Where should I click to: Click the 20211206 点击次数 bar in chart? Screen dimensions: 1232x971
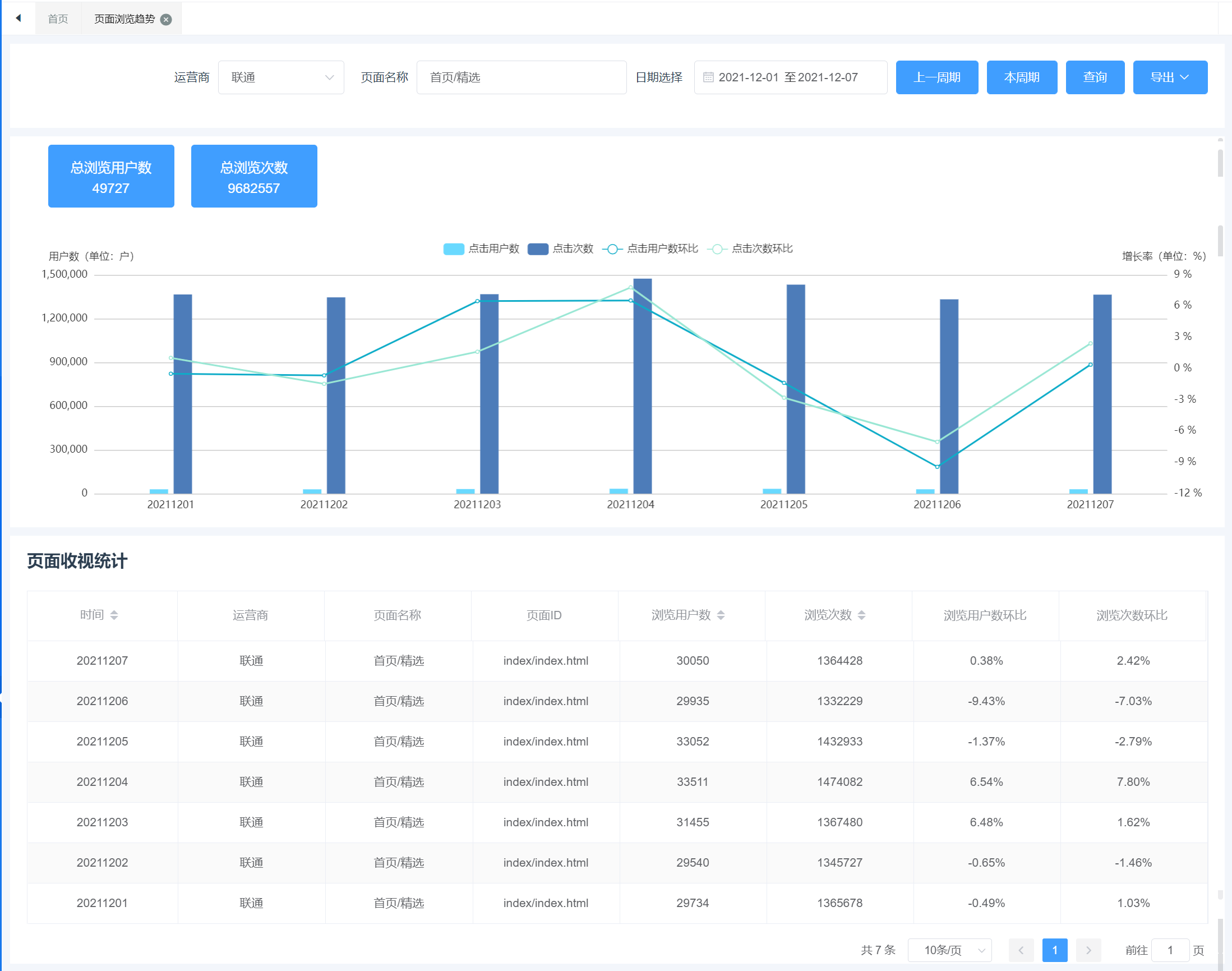click(x=949, y=396)
